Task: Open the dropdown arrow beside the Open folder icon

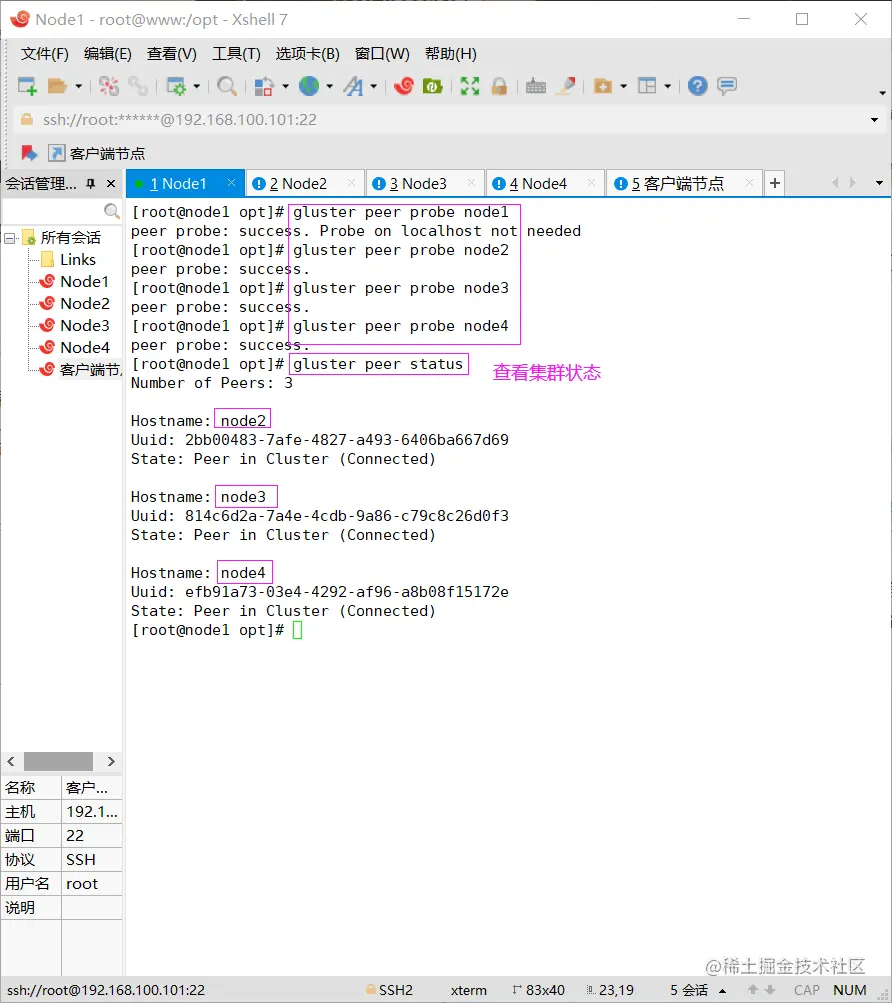Action: (79, 86)
